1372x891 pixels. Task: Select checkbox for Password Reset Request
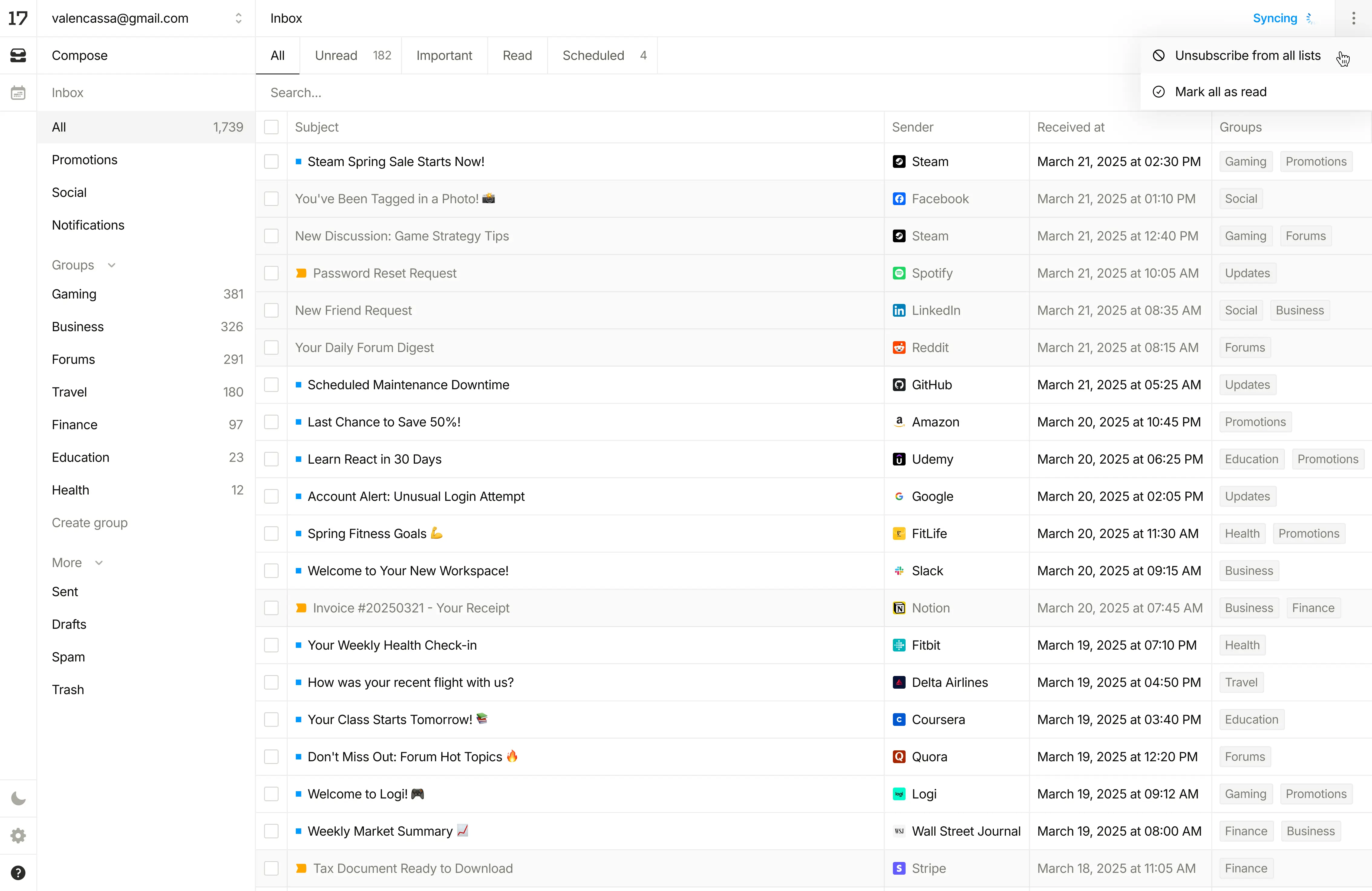click(x=271, y=273)
